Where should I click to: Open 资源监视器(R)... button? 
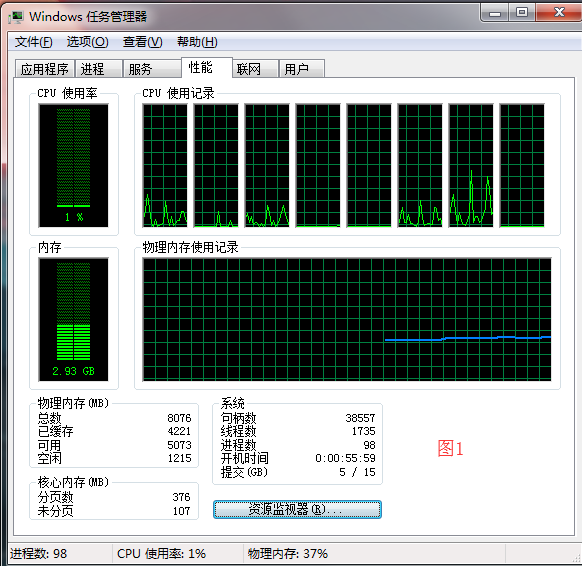coord(297,509)
